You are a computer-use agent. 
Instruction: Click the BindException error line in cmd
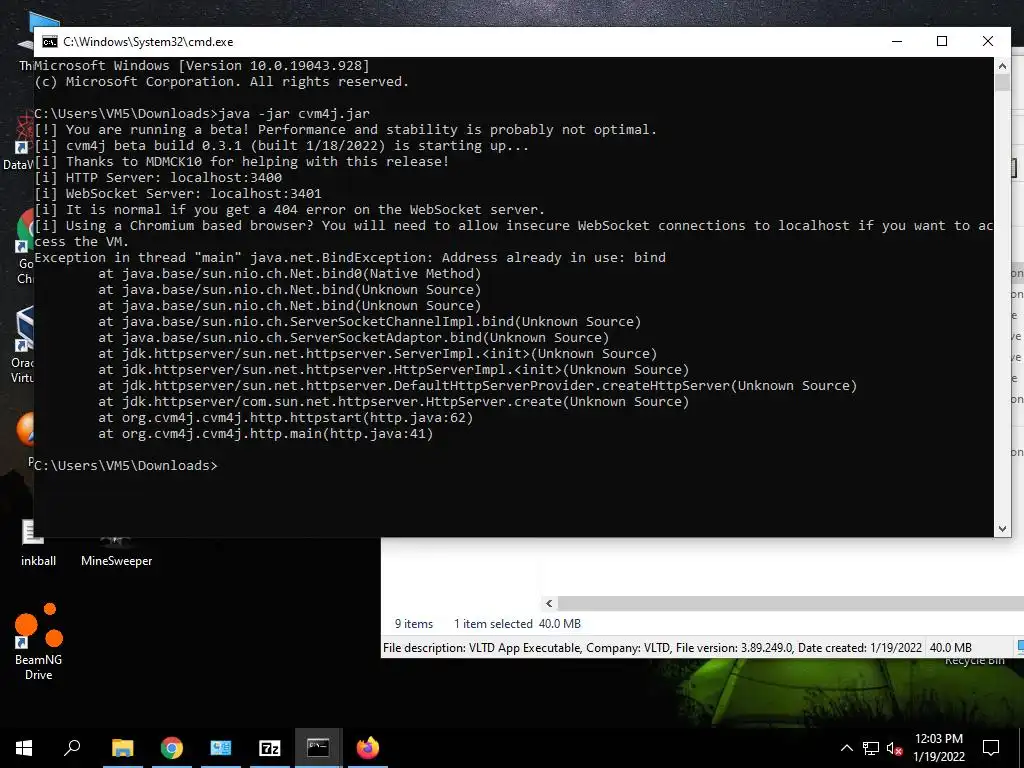click(350, 257)
